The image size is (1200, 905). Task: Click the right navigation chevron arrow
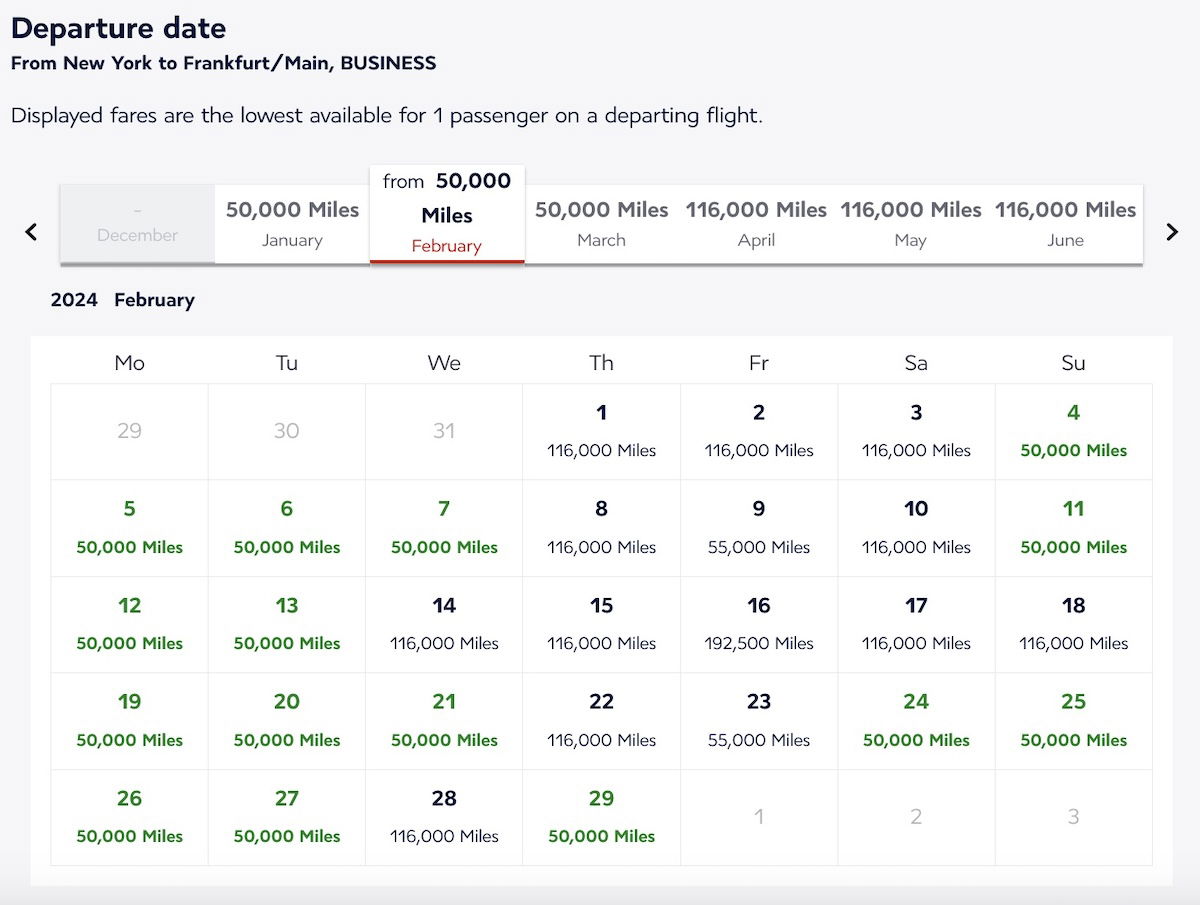click(1171, 231)
